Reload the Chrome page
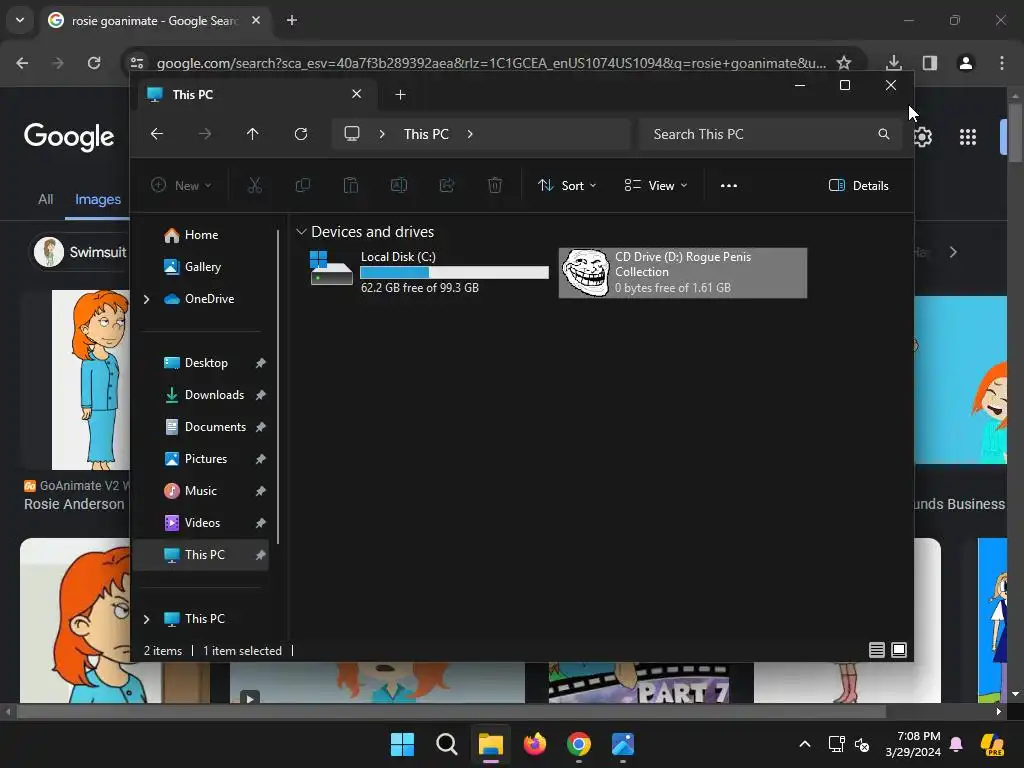Image resolution: width=1024 pixels, height=768 pixels. pyautogui.click(x=94, y=63)
